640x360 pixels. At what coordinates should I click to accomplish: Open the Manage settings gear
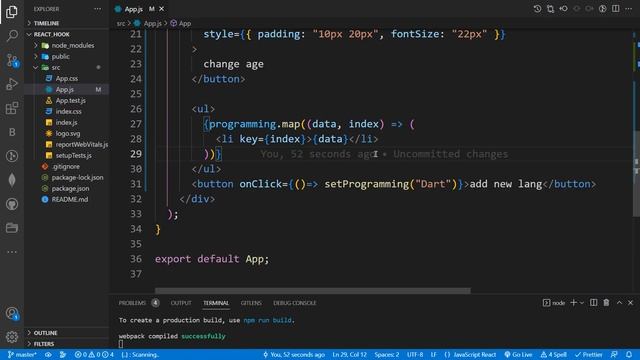click(x=12, y=337)
